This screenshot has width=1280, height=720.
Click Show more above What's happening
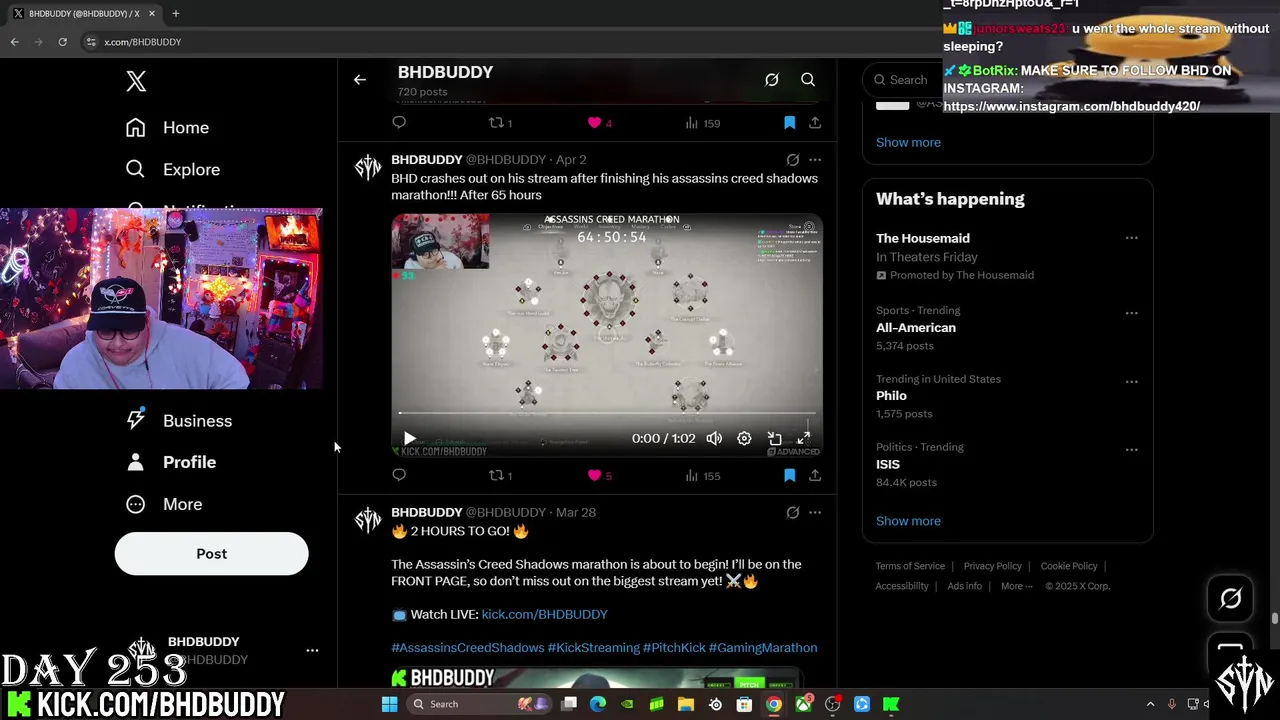[x=908, y=142]
